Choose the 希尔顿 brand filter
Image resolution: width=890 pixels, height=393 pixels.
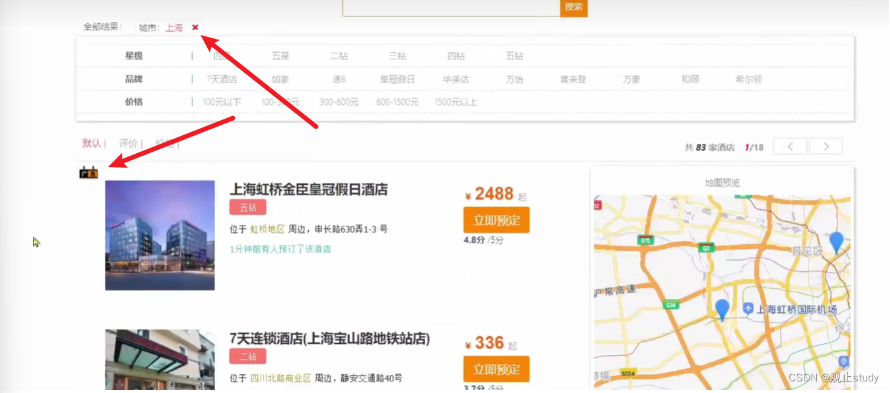point(748,80)
